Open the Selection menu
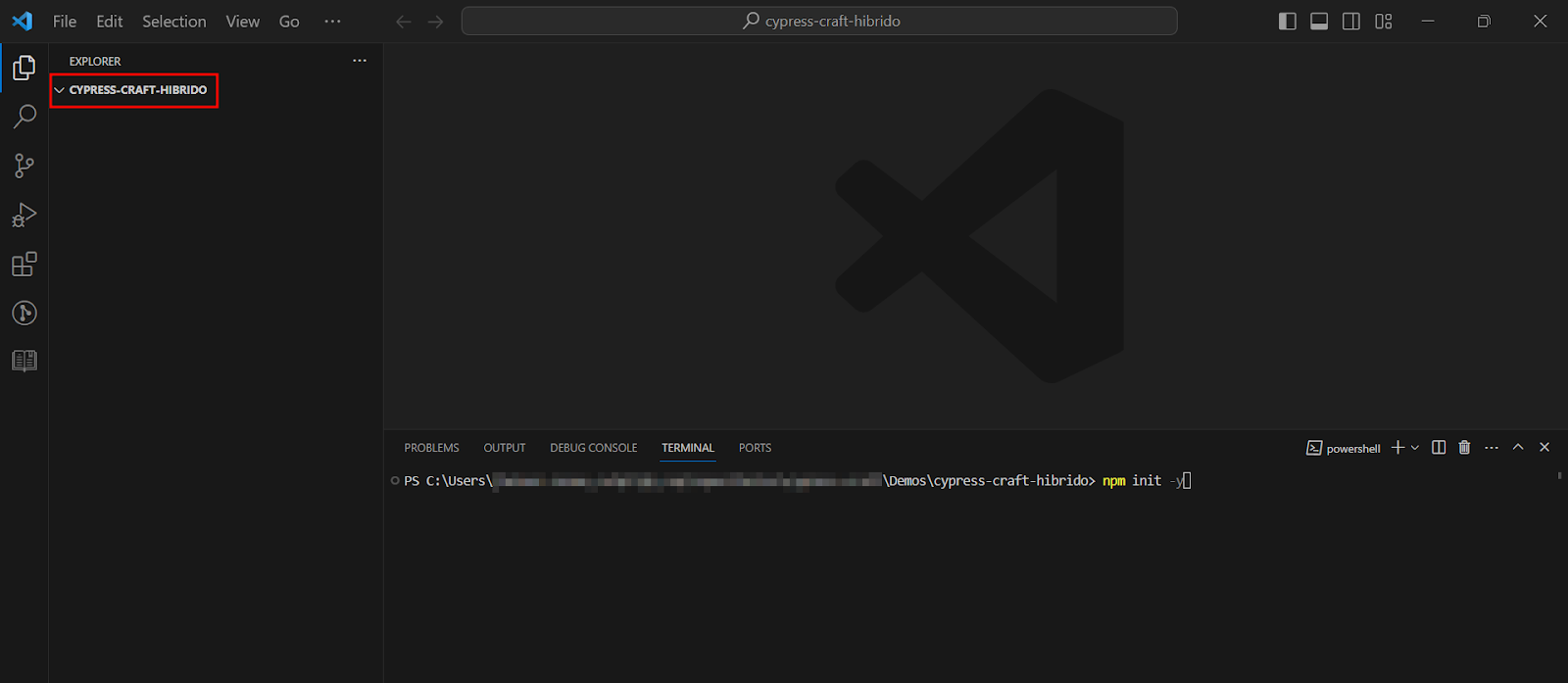1568x683 pixels. click(x=174, y=21)
